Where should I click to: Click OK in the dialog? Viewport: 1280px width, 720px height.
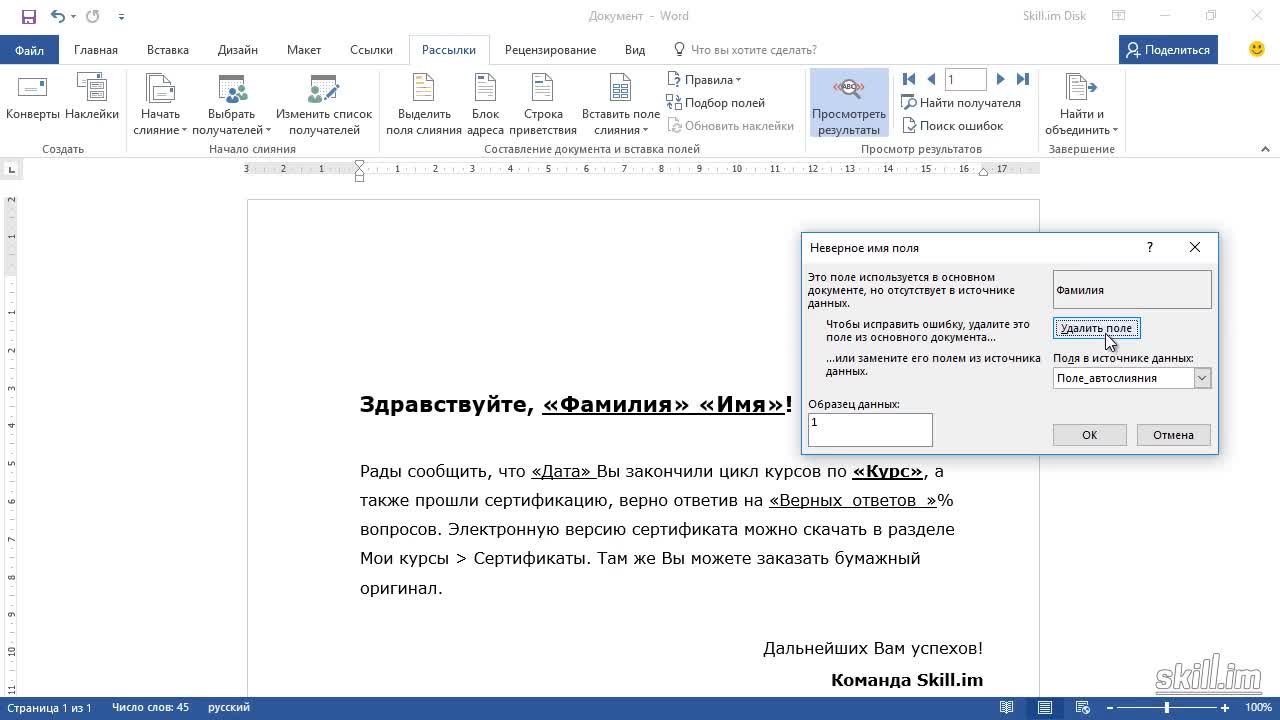(1089, 435)
